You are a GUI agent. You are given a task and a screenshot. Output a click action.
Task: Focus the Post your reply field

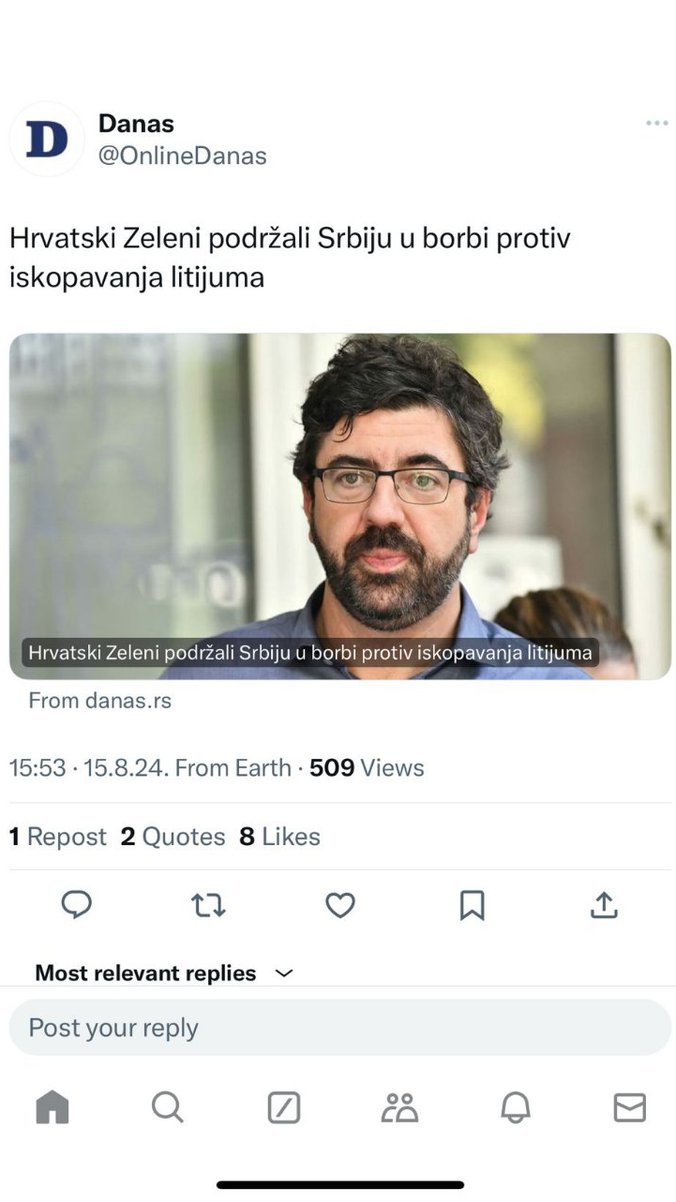click(x=340, y=1027)
